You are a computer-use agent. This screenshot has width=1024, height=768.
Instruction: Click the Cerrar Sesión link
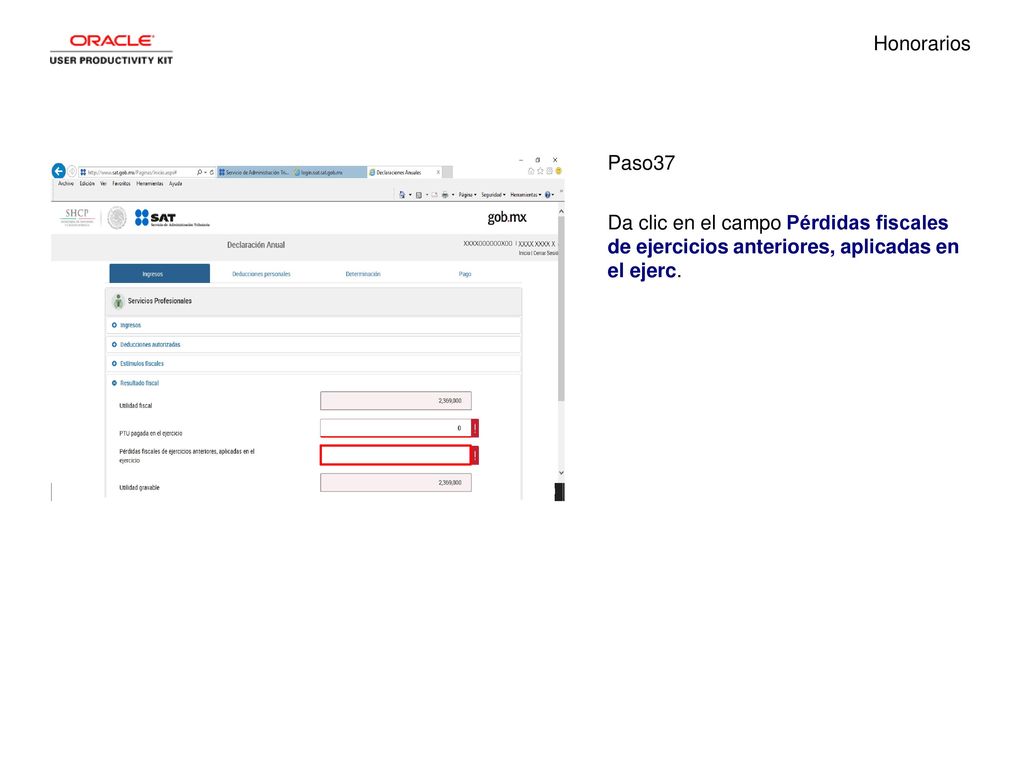[547, 253]
